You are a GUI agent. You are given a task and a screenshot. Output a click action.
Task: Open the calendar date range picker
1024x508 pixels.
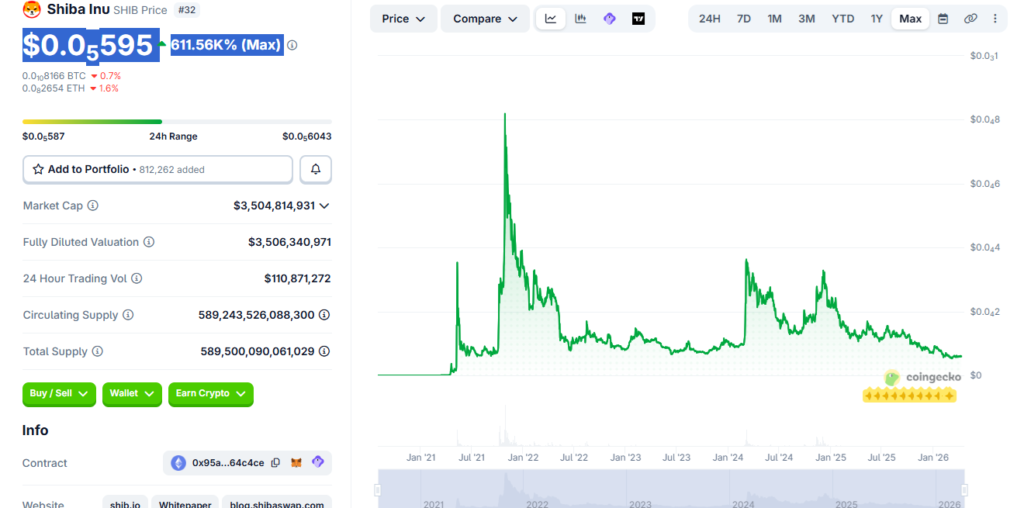[x=943, y=19]
